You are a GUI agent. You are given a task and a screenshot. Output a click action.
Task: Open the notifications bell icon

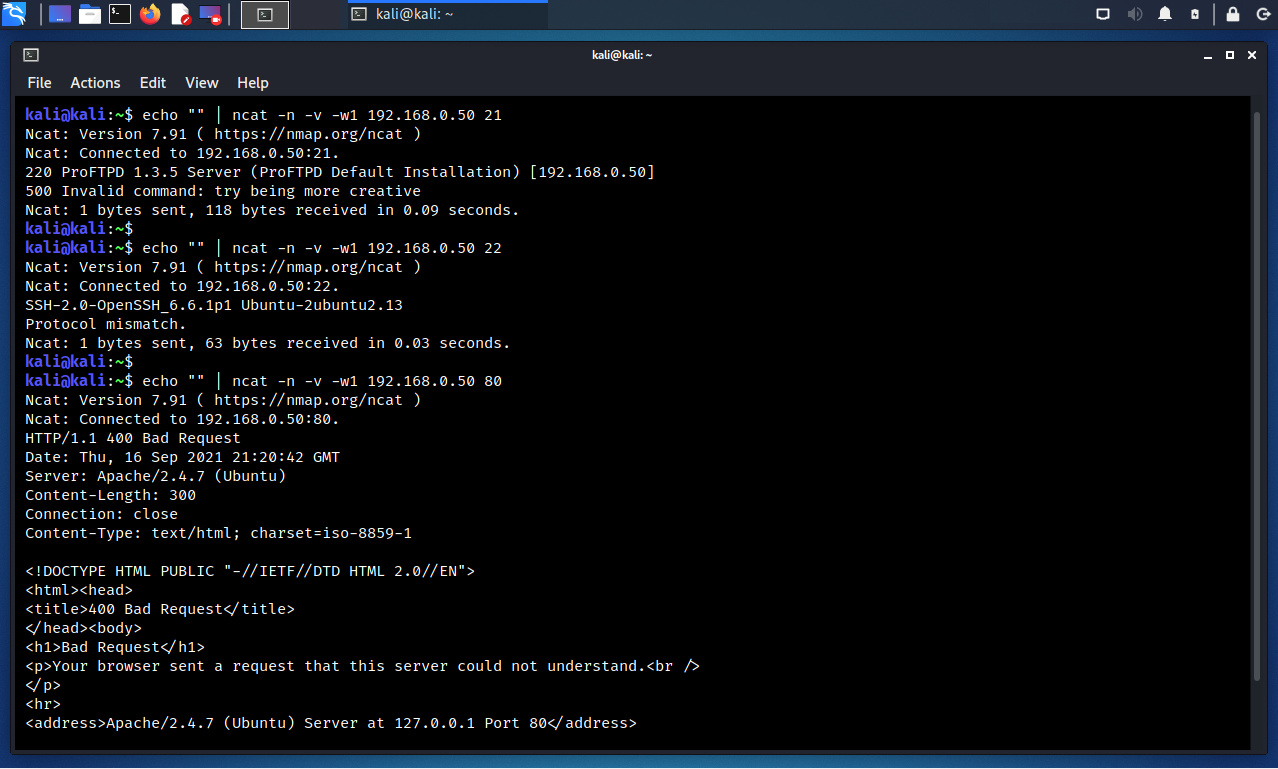click(1165, 14)
